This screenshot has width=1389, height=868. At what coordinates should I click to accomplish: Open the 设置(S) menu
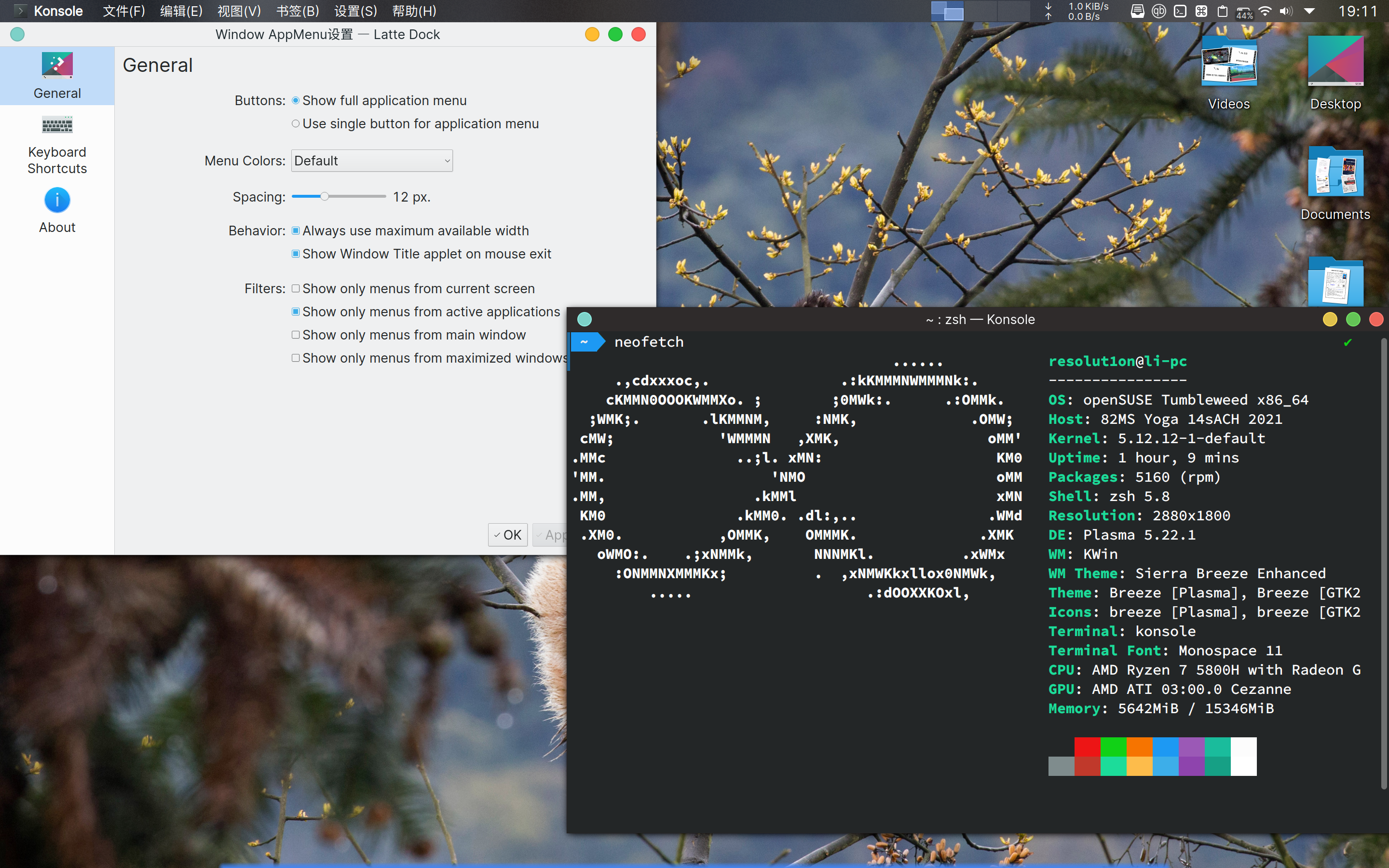pyautogui.click(x=355, y=11)
